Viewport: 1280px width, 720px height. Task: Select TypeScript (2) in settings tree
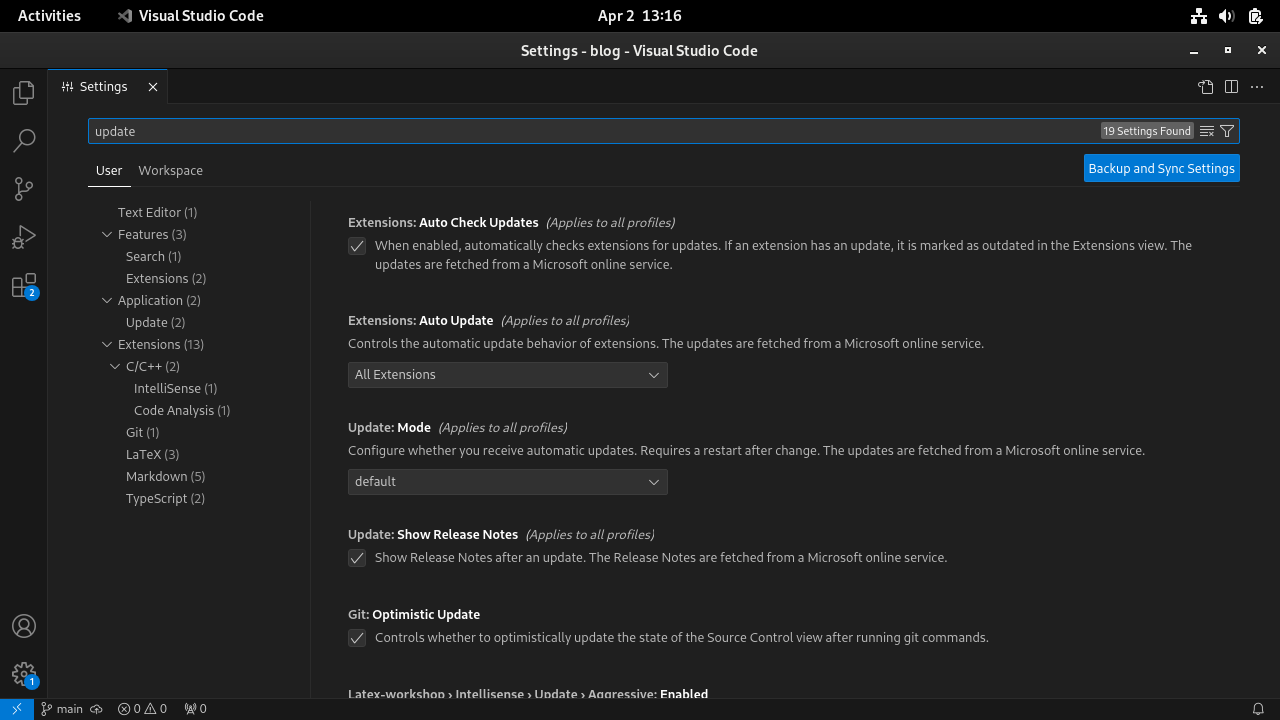(165, 498)
